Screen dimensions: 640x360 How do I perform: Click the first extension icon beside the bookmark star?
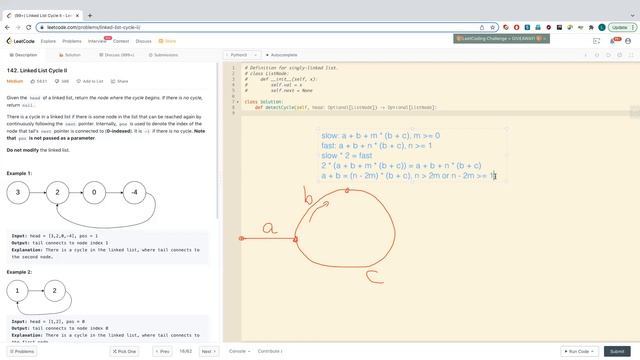click(506, 27)
